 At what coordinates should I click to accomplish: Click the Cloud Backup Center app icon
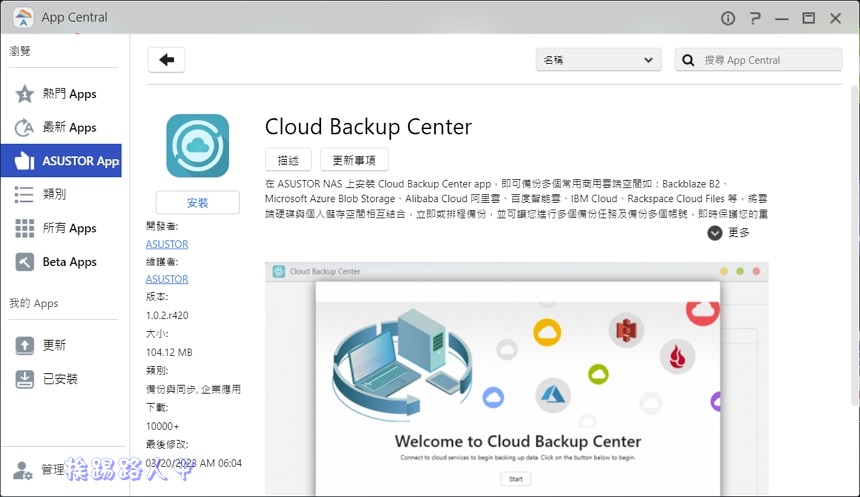197,145
